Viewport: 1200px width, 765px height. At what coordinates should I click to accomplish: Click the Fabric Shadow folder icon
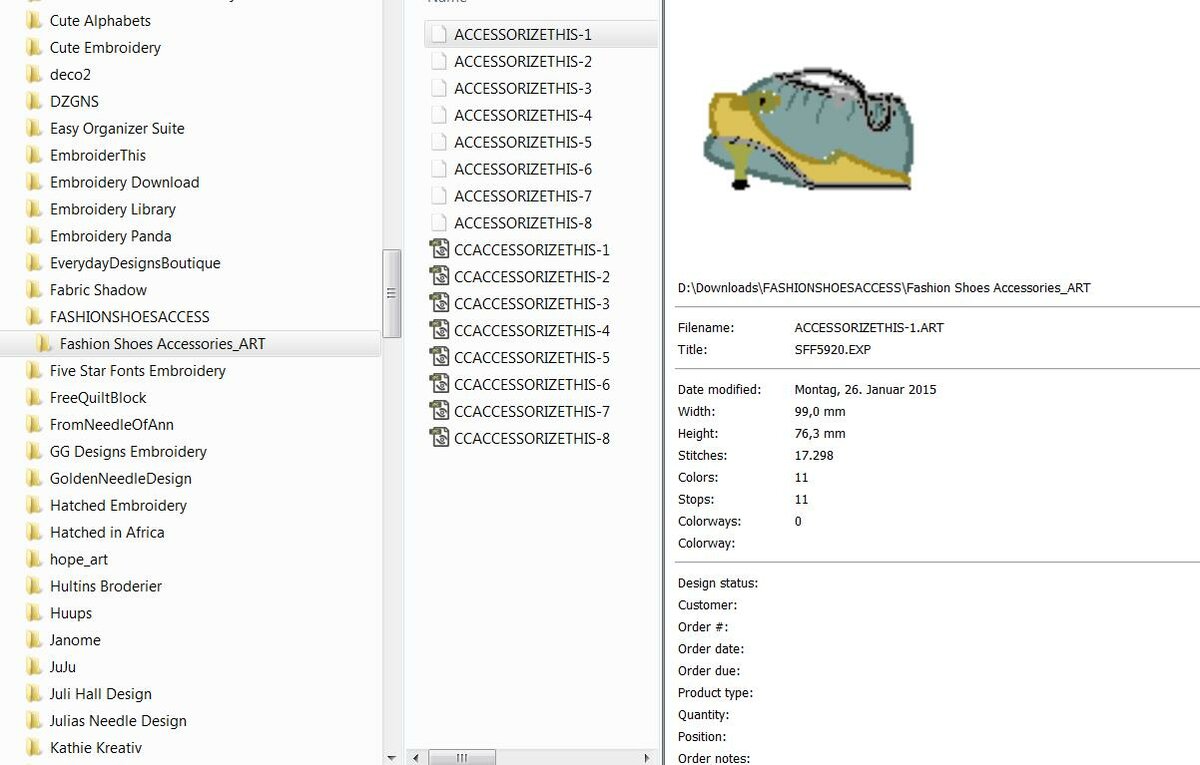(34, 290)
